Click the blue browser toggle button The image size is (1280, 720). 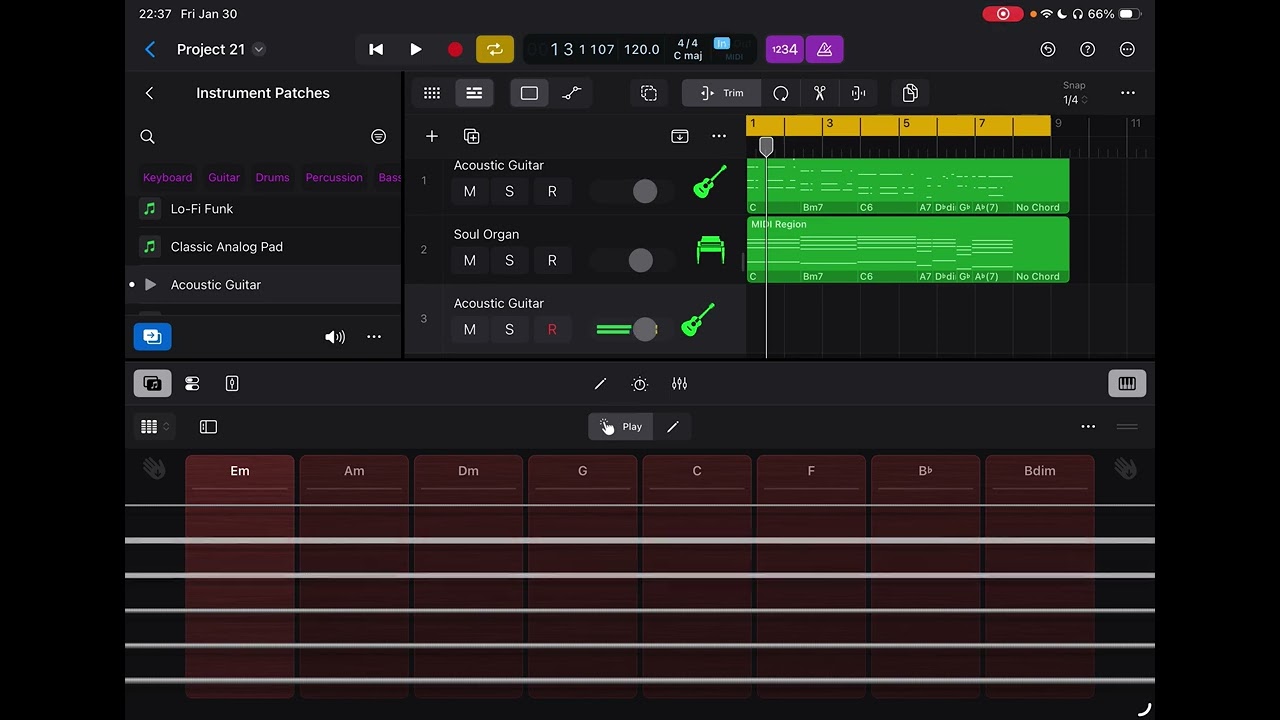click(152, 337)
